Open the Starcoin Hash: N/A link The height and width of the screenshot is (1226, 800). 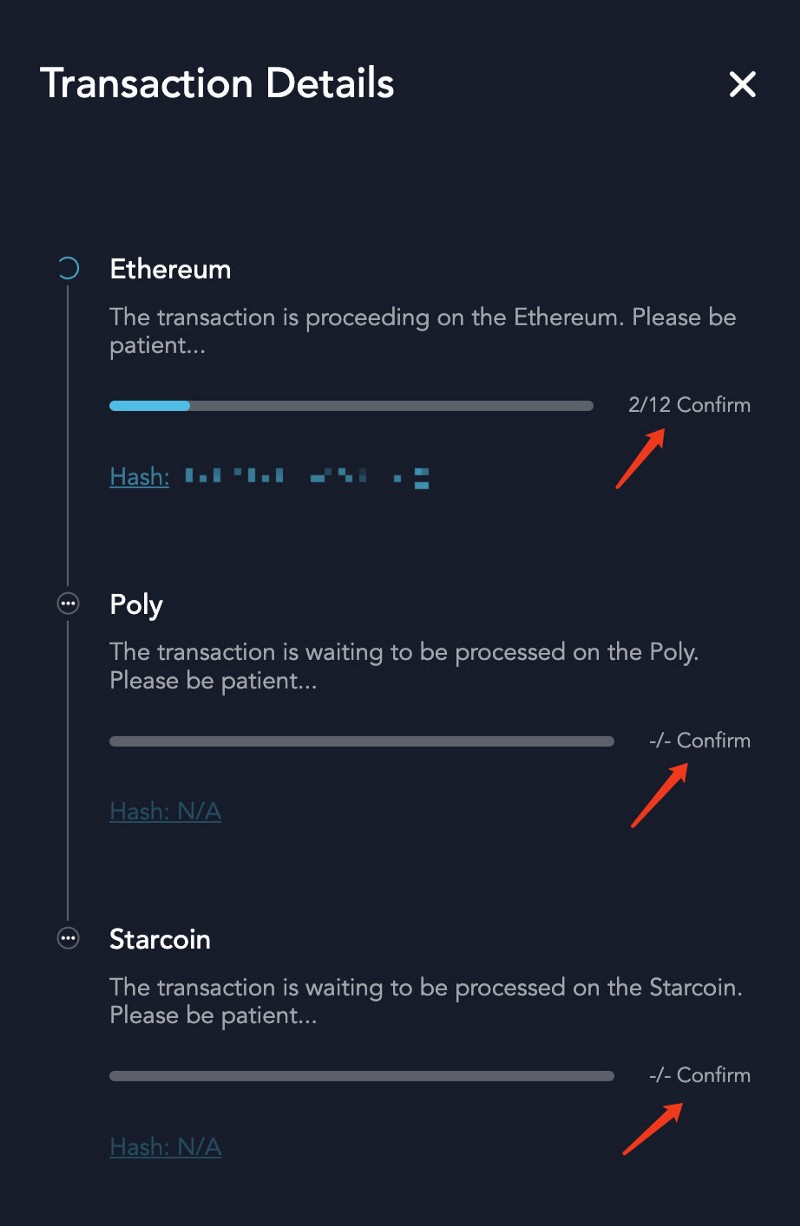pyautogui.click(x=165, y=1146)
